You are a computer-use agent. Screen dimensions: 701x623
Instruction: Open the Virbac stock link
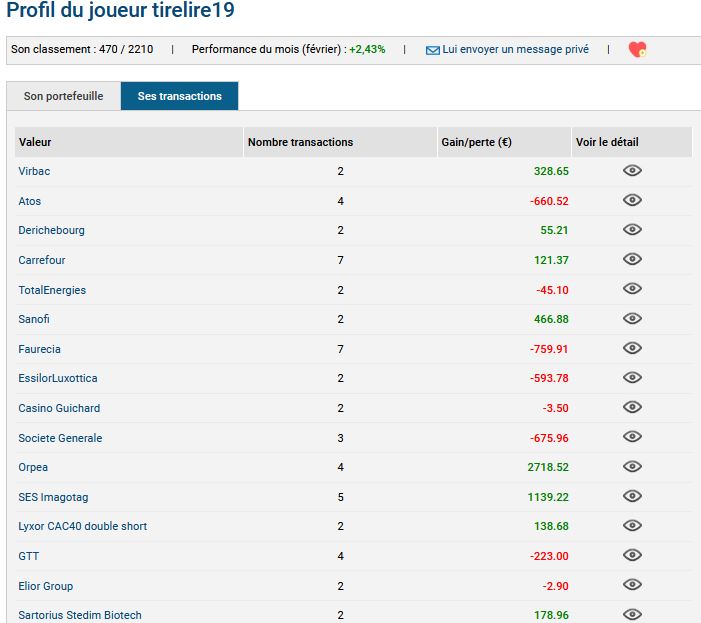(x=34, y=171)
